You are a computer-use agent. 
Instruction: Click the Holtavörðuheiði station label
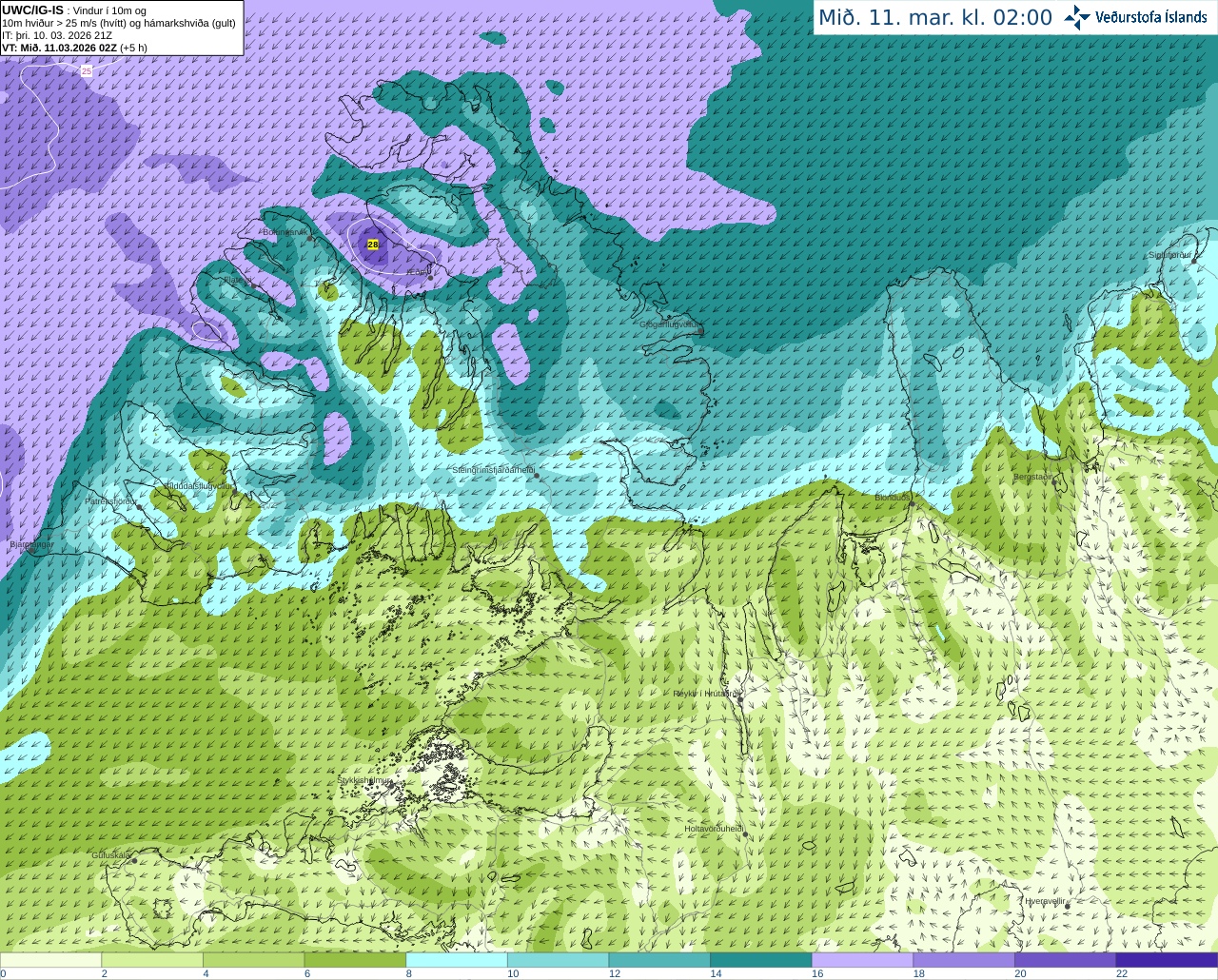714,829
